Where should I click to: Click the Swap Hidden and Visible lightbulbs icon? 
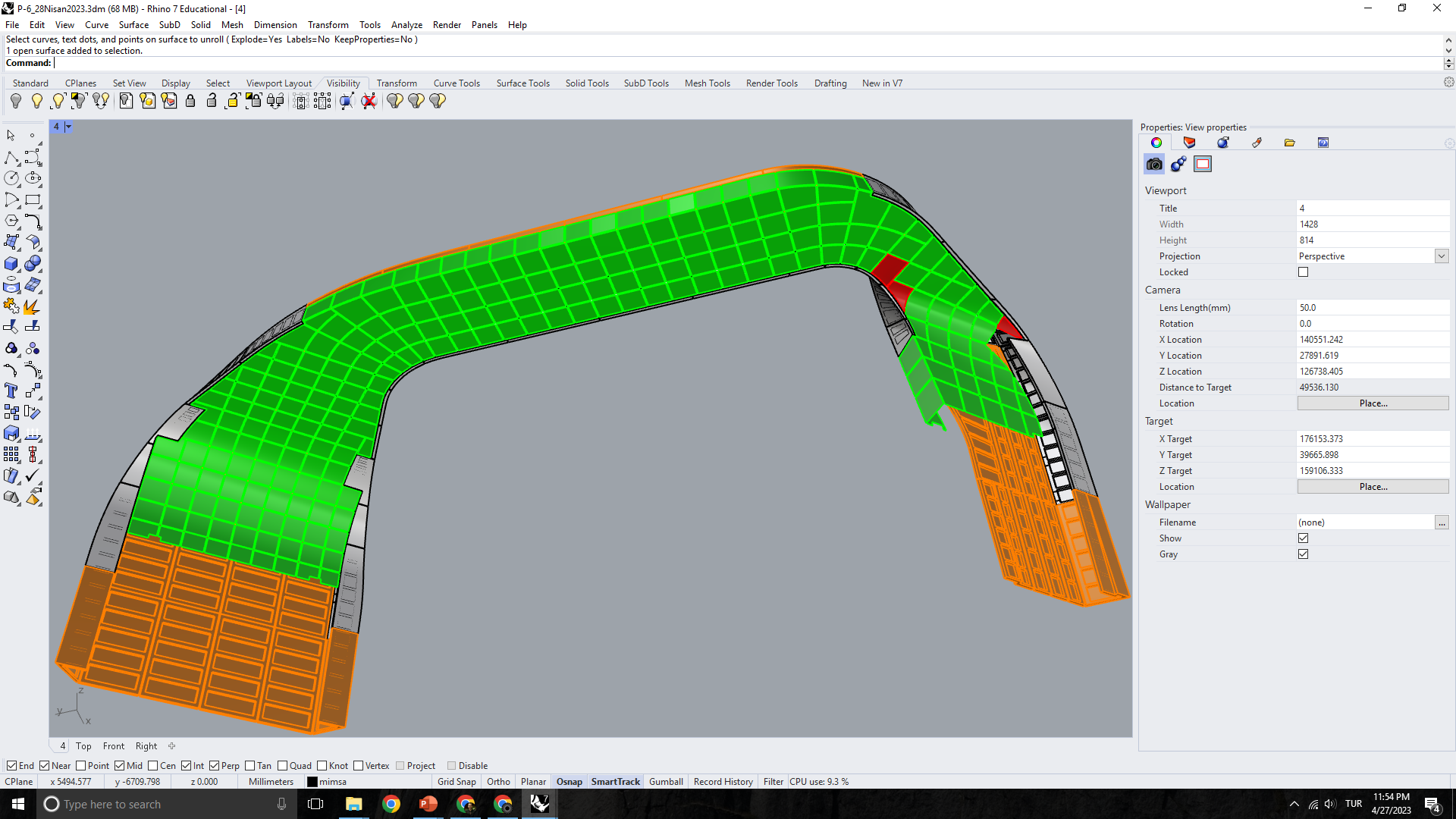[101, 101]
